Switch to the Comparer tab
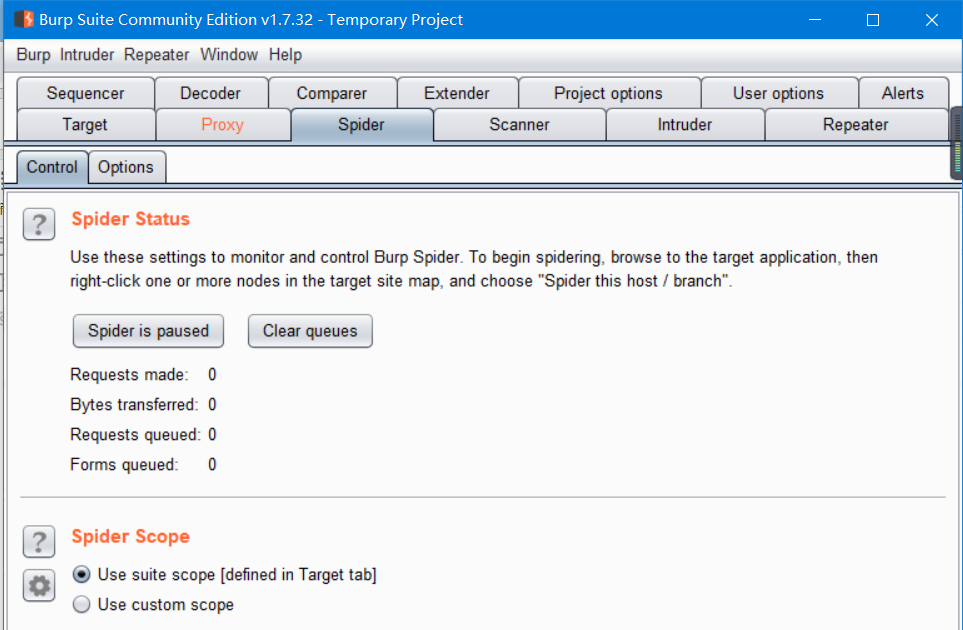The width and height of the screenshot is (963, 630). [332, 93]
